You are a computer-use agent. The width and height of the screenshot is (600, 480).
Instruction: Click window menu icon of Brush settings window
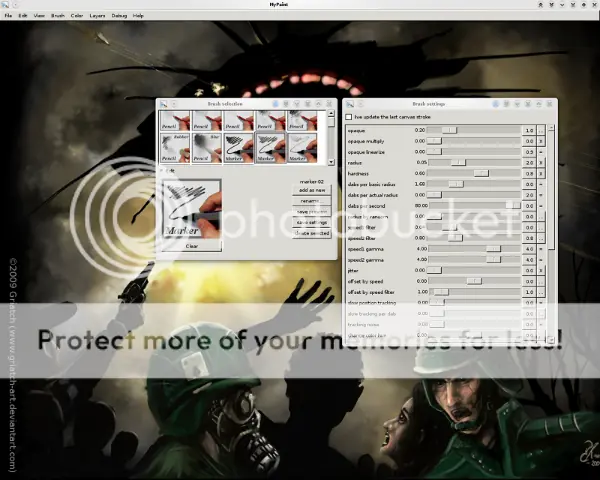[x=350, y=104]
